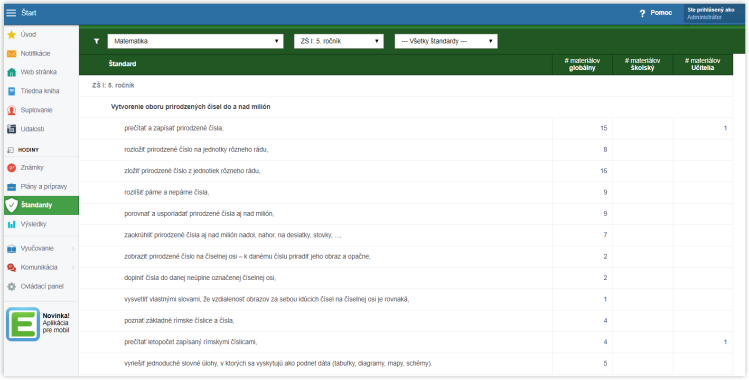Click standard vysvetliť vlastnými slovami
The width and height of the screenshot is (749, 380).
point(267,299)
